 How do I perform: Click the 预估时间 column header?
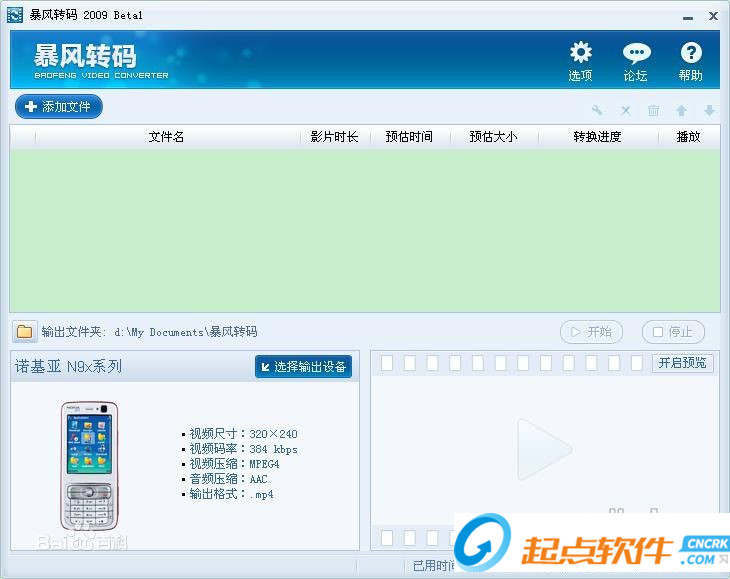coord(409,137)
